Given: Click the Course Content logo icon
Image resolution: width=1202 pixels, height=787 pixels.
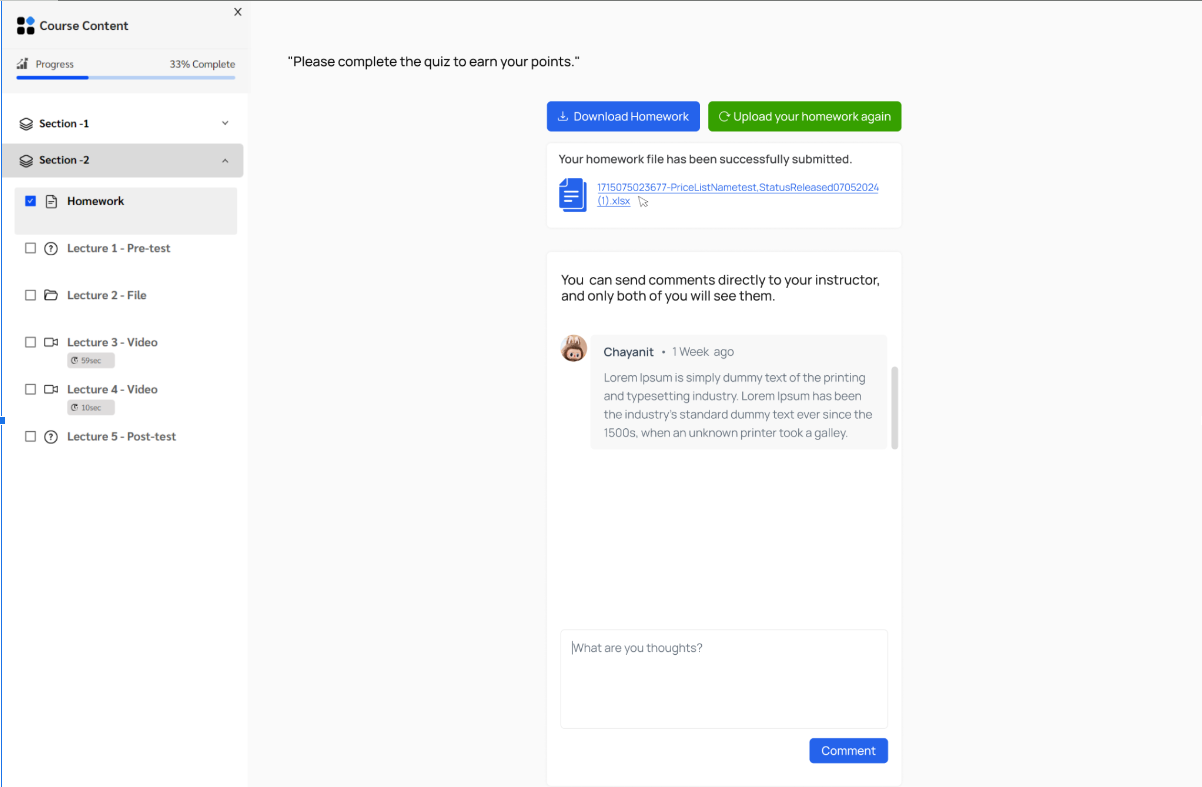Looking at the screenshot, I should click(26, 26).
